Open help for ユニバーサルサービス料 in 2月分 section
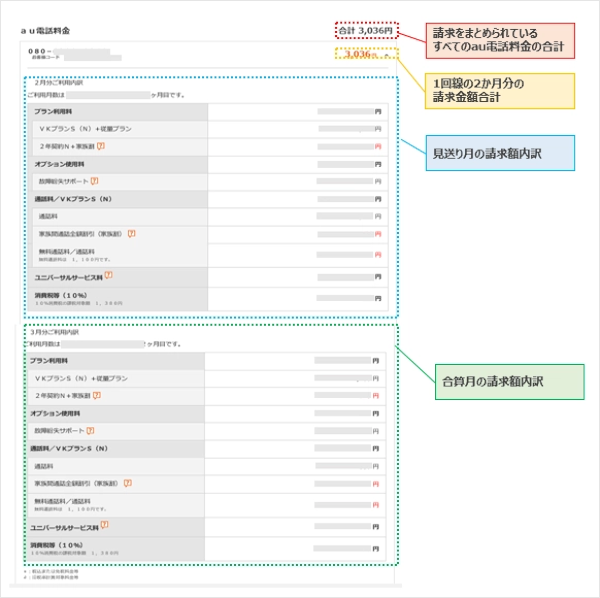 point(108,275)
